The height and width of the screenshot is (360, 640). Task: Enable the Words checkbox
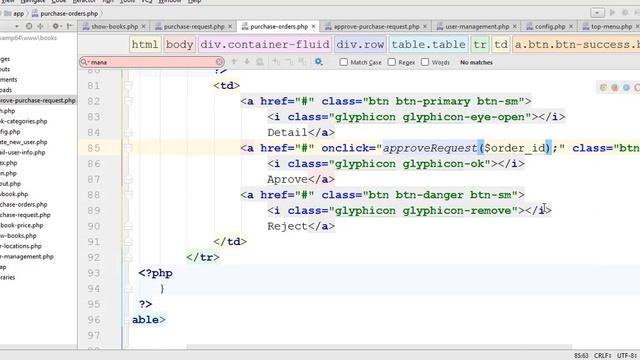[425, 62]
